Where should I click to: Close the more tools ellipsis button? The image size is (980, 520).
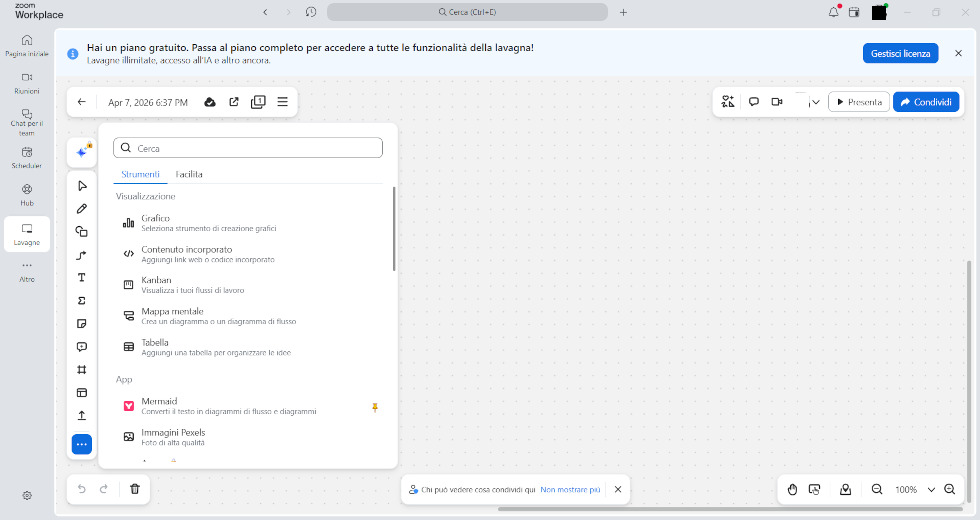(82, 444)
